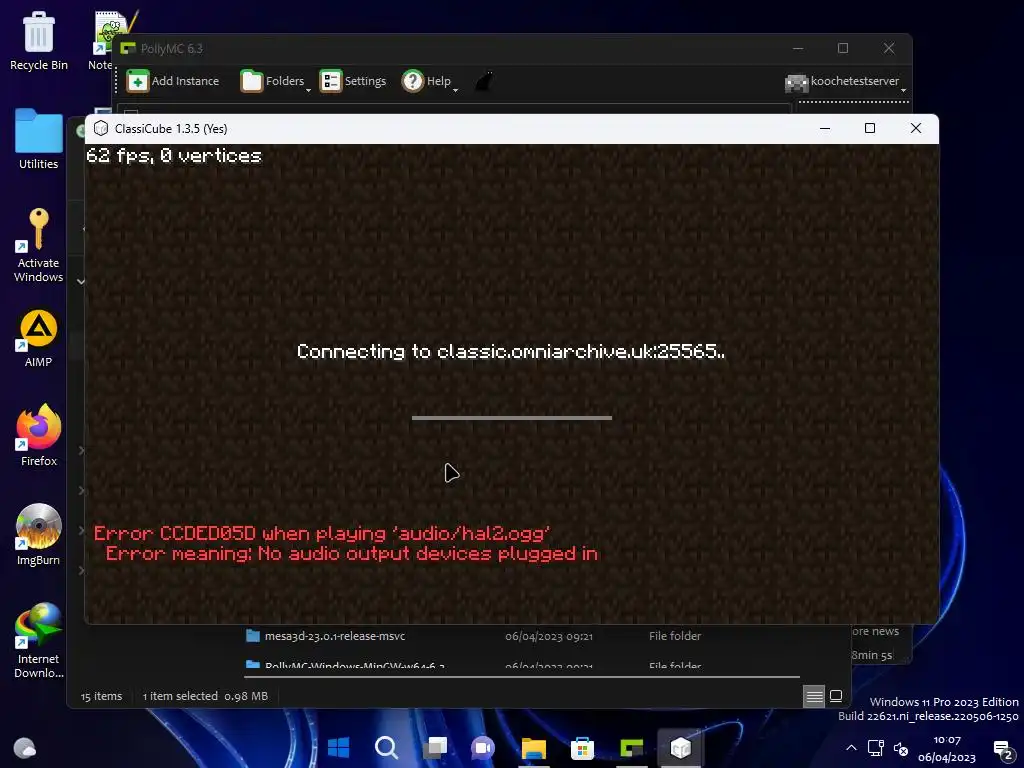Screen dimensions: 1024x768
Task: Open the Help menu in PollyMC
Action: (429, 81)
